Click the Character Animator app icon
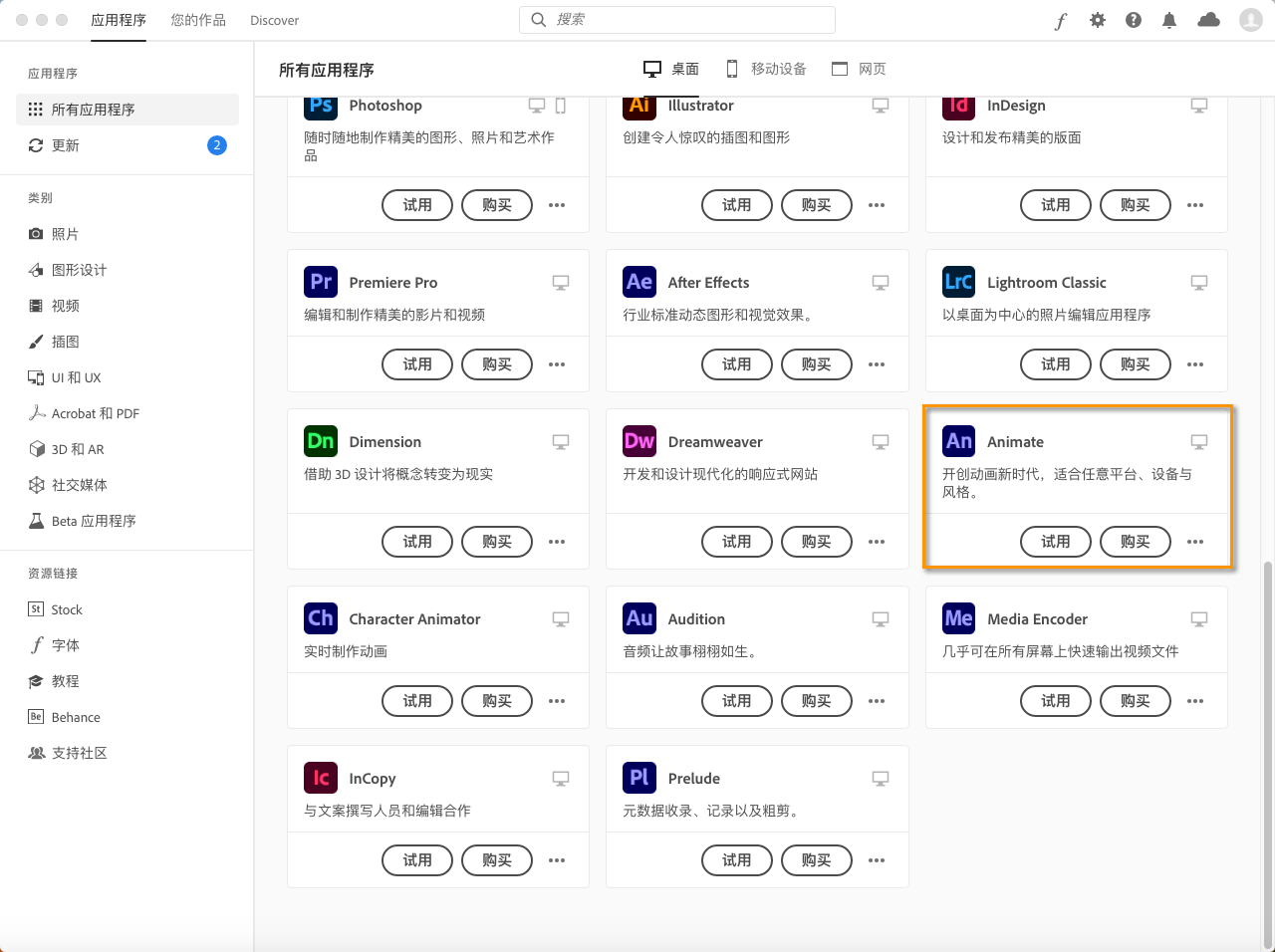The image size is (1275, 952). pyautogui.click(x=321, y=618)
